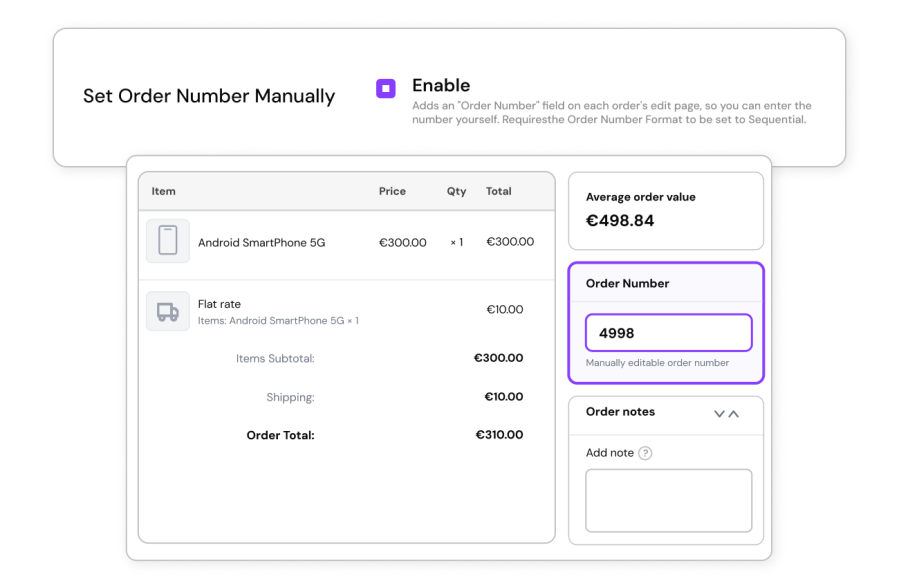This screenshot has height=588, width=899.
Task: Click the Items Subtotal label
Action: pyautogui.click(x=275, y=359)
